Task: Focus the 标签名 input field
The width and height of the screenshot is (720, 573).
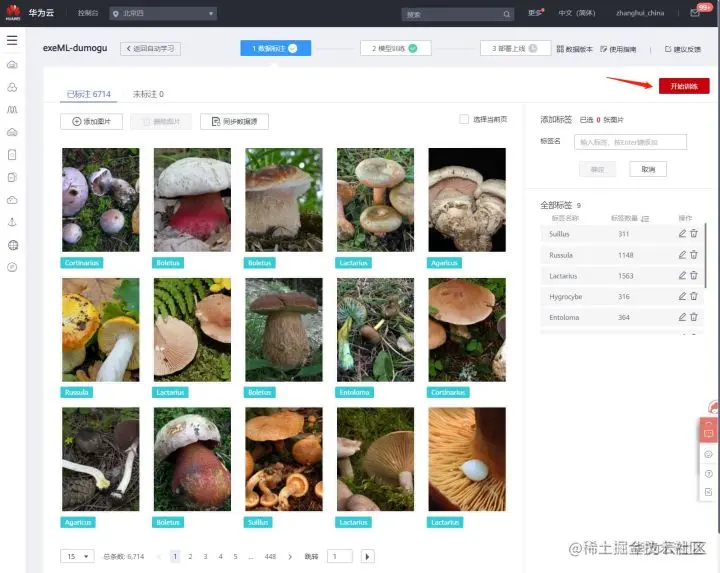Action: pyautogui.click(x=630, y=142)
